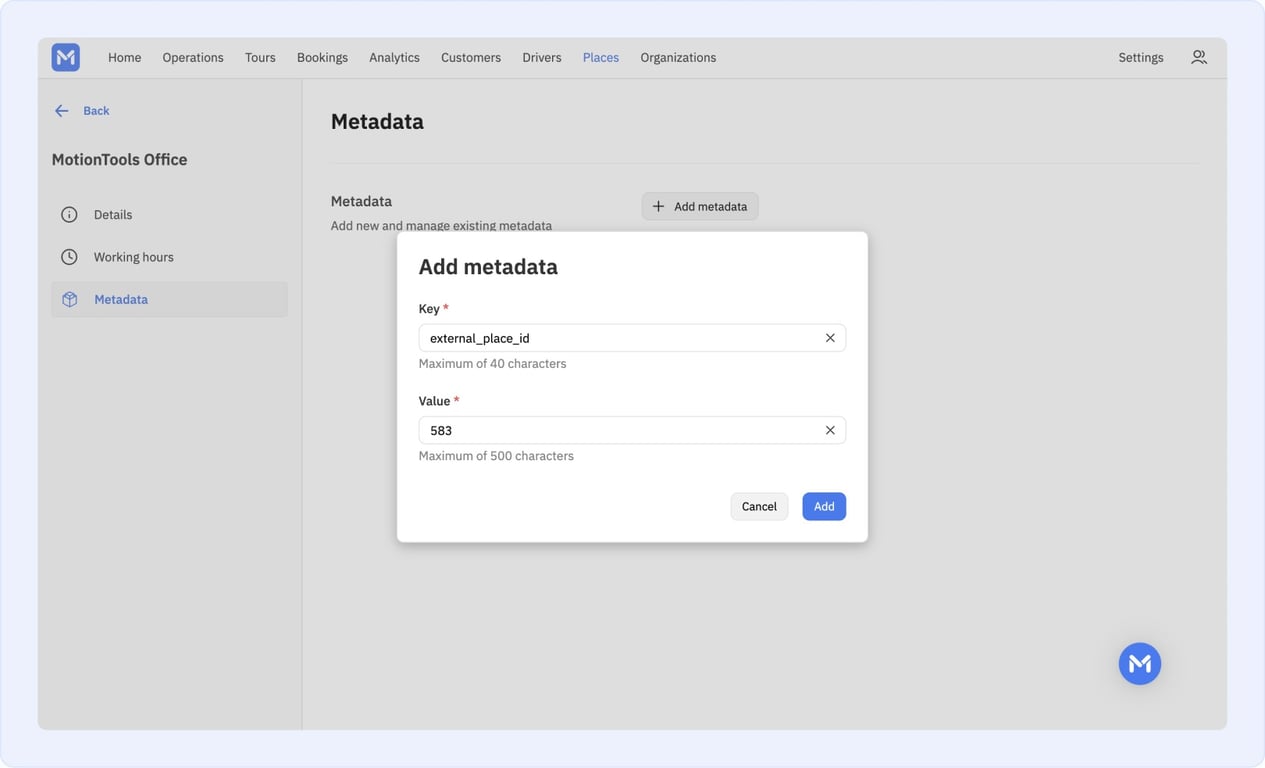Confirm with the blue Add button

(824, 506)
